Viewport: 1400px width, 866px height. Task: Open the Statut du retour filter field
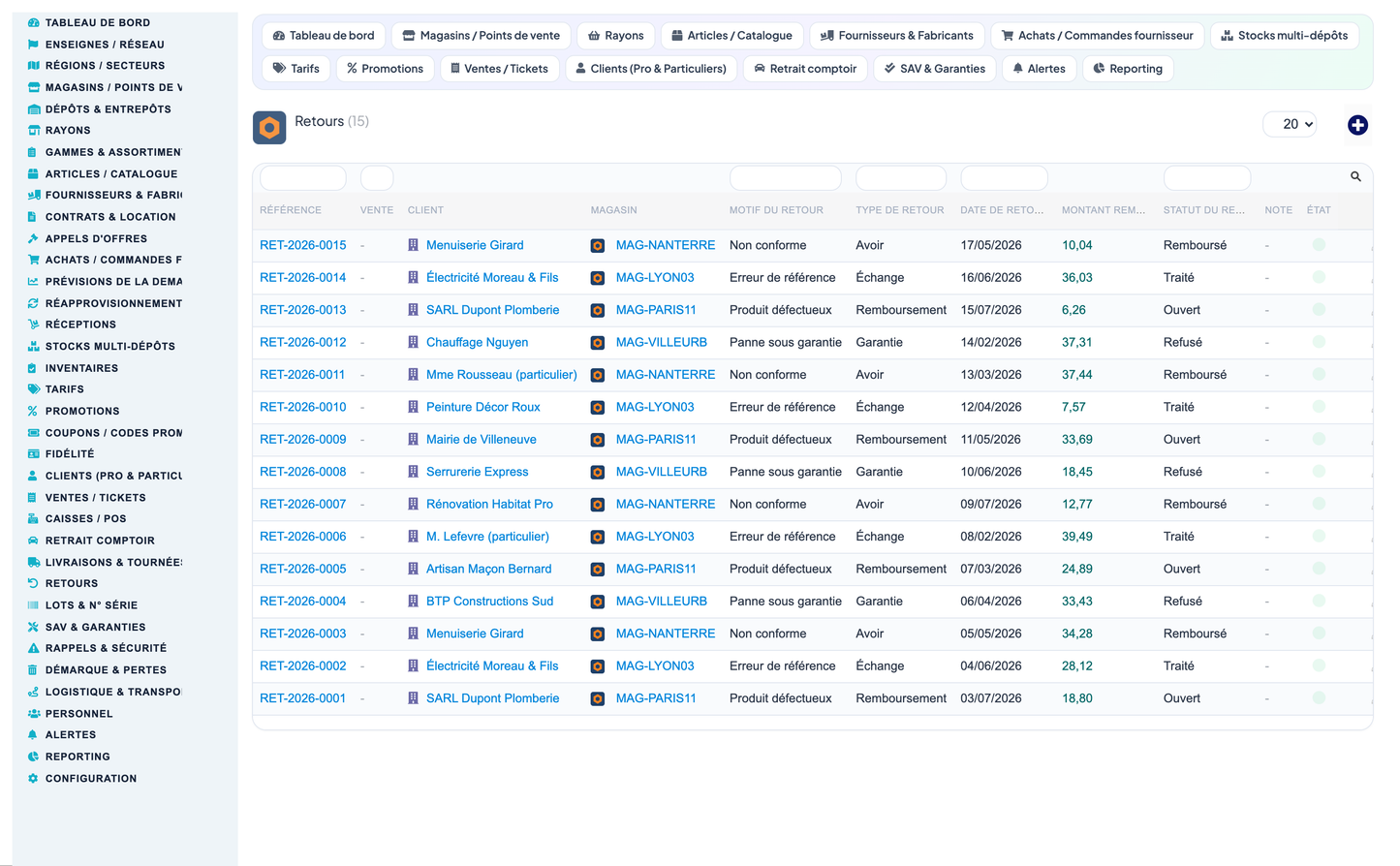[x=1207, y=177]
